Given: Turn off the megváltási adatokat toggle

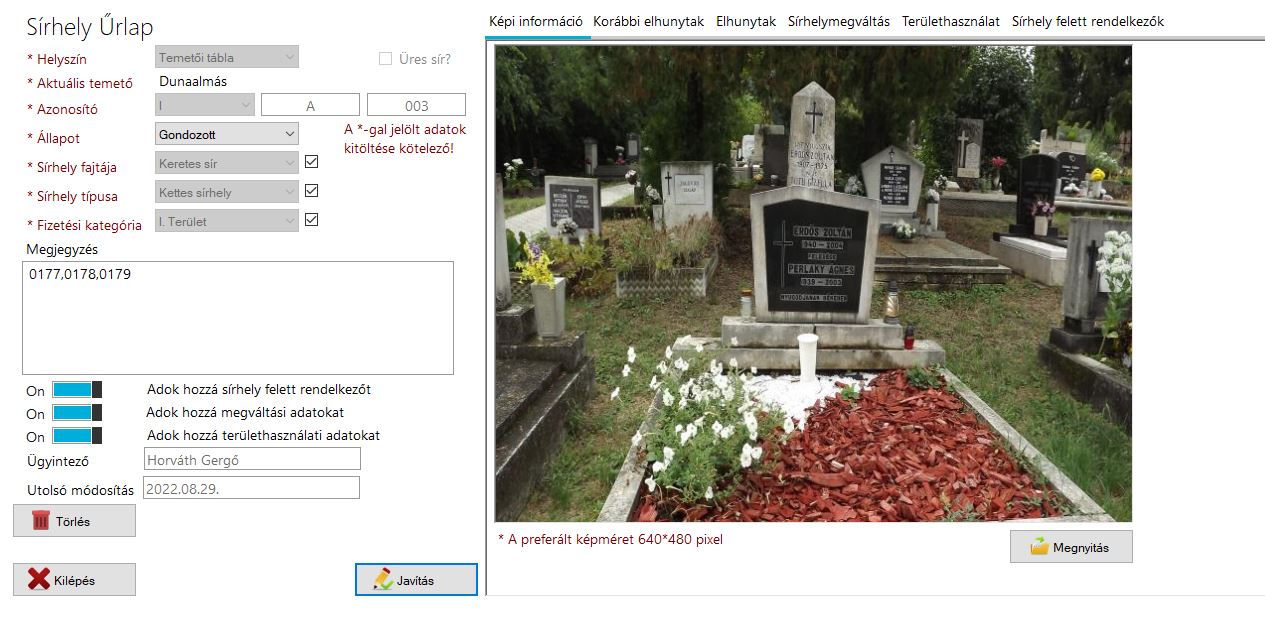Looking at the screenshot, I should pos(77,413).
